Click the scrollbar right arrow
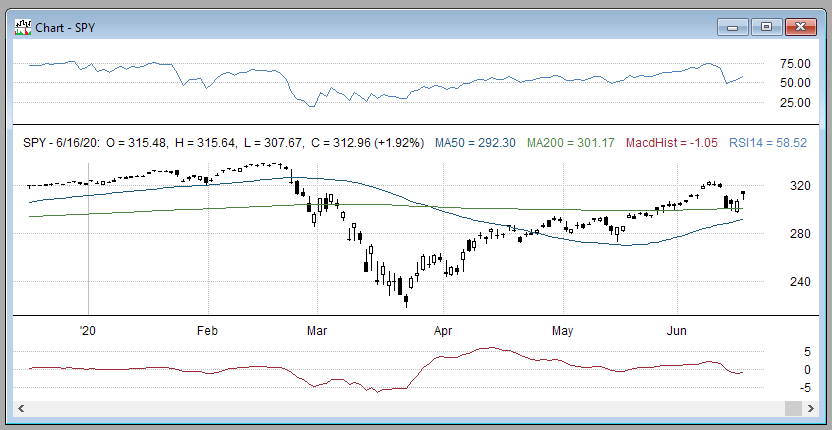This screenshot has width=832, height=430. [812, 409]
